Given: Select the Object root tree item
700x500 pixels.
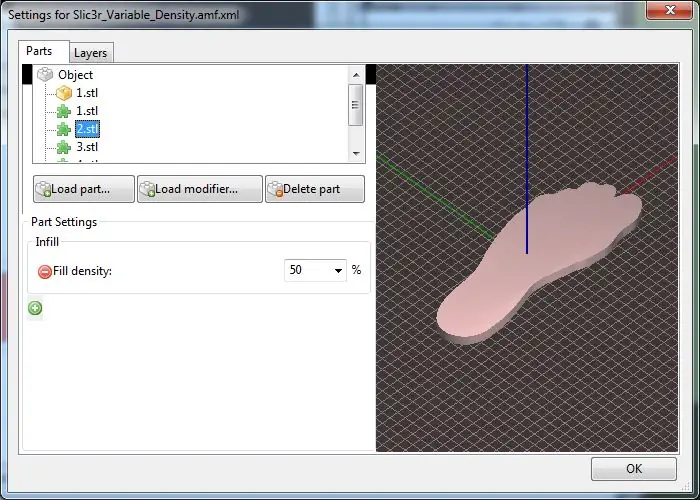Looking at the screenshot, I should tap(75, 75).
